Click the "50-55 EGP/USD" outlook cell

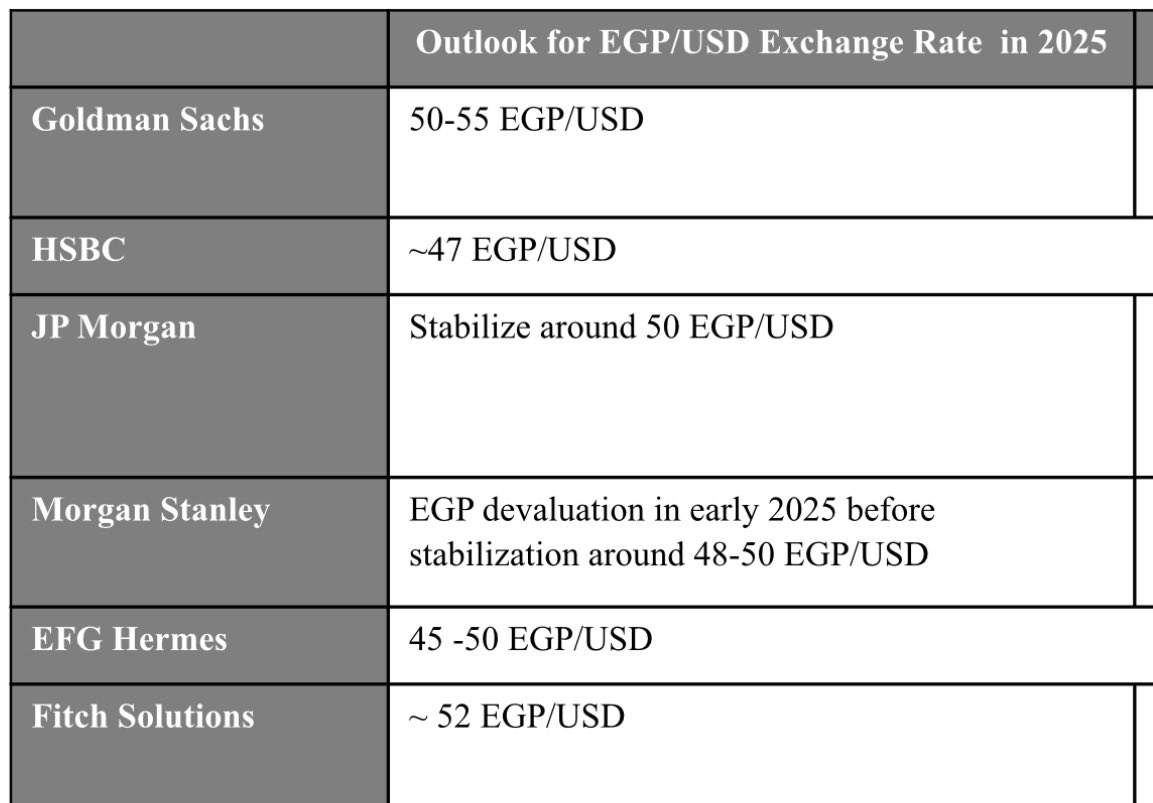[x=527, y=120]
